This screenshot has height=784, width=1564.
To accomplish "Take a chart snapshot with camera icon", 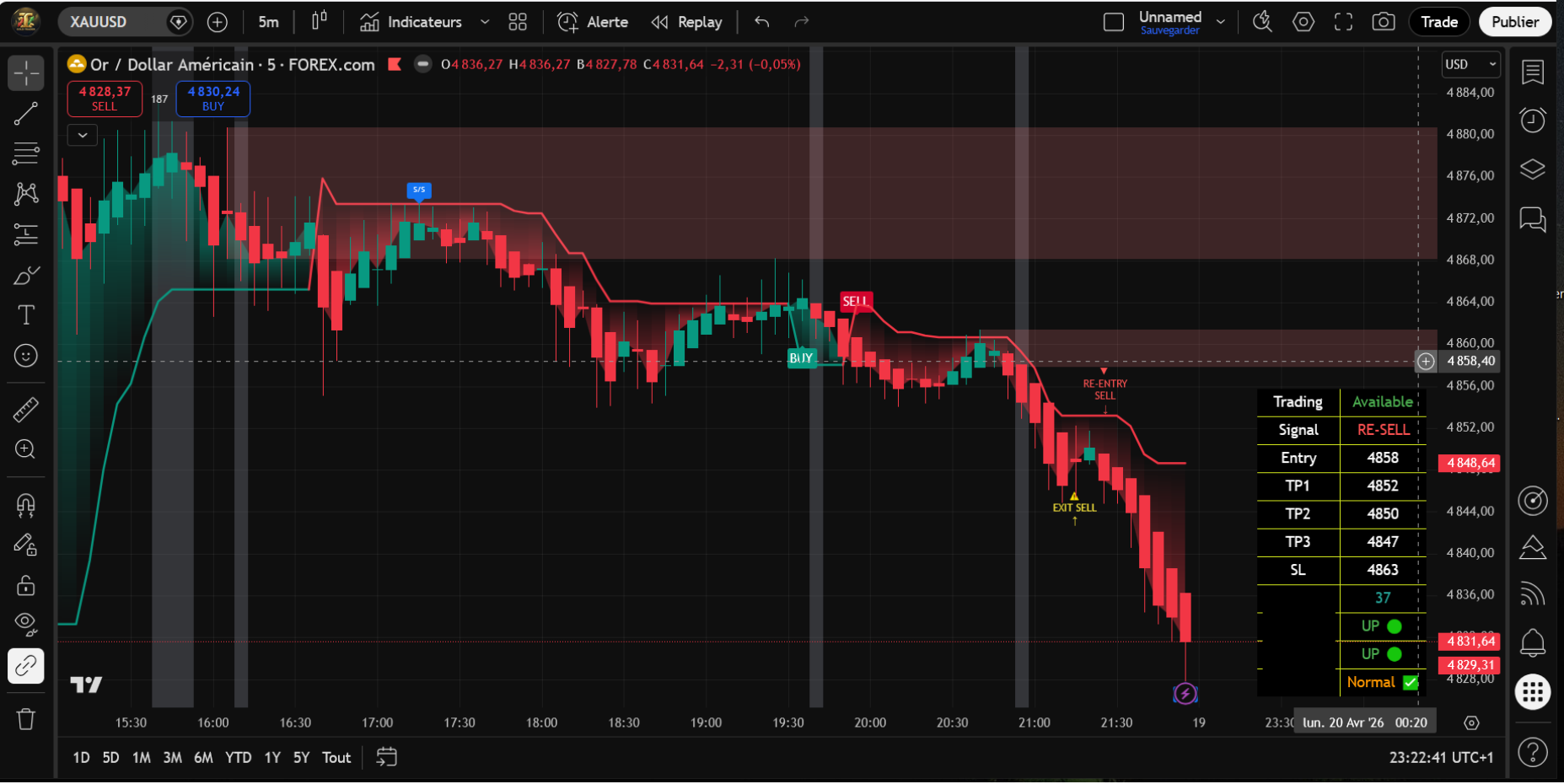I will pyautogui.click(x=1384, y=22).
